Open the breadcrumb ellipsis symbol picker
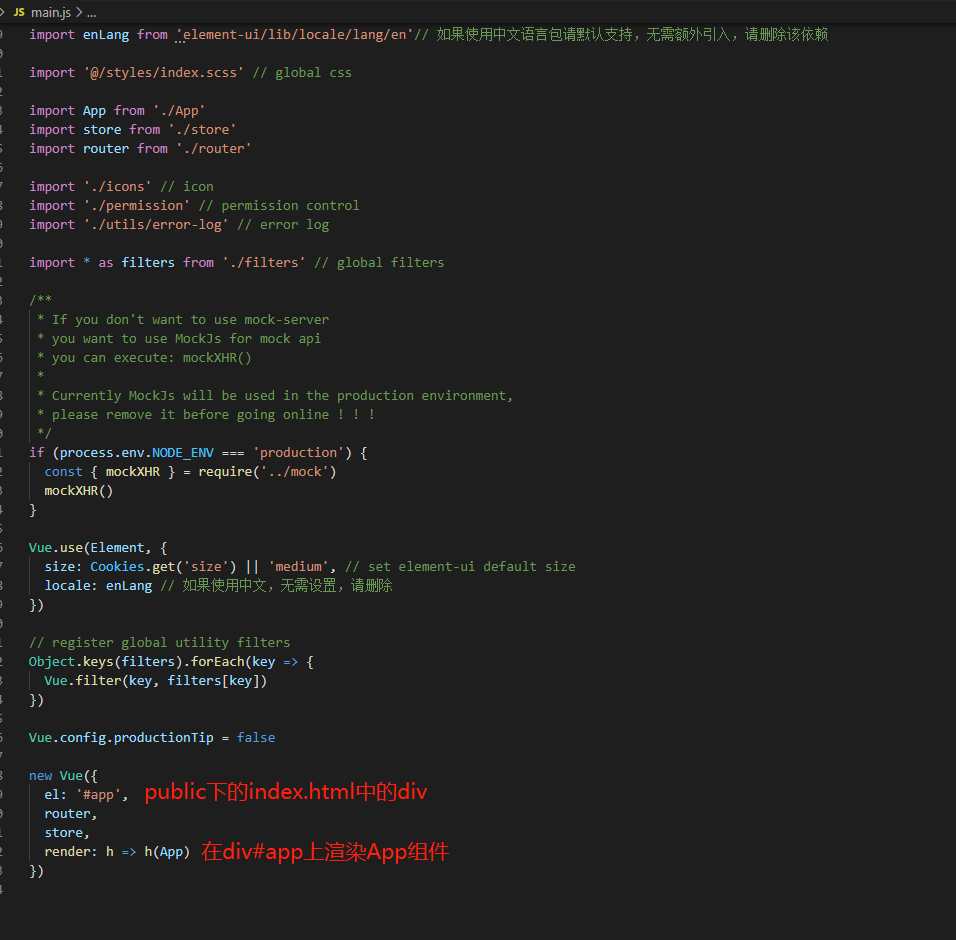Screen dimensions: 956x940 91,12
